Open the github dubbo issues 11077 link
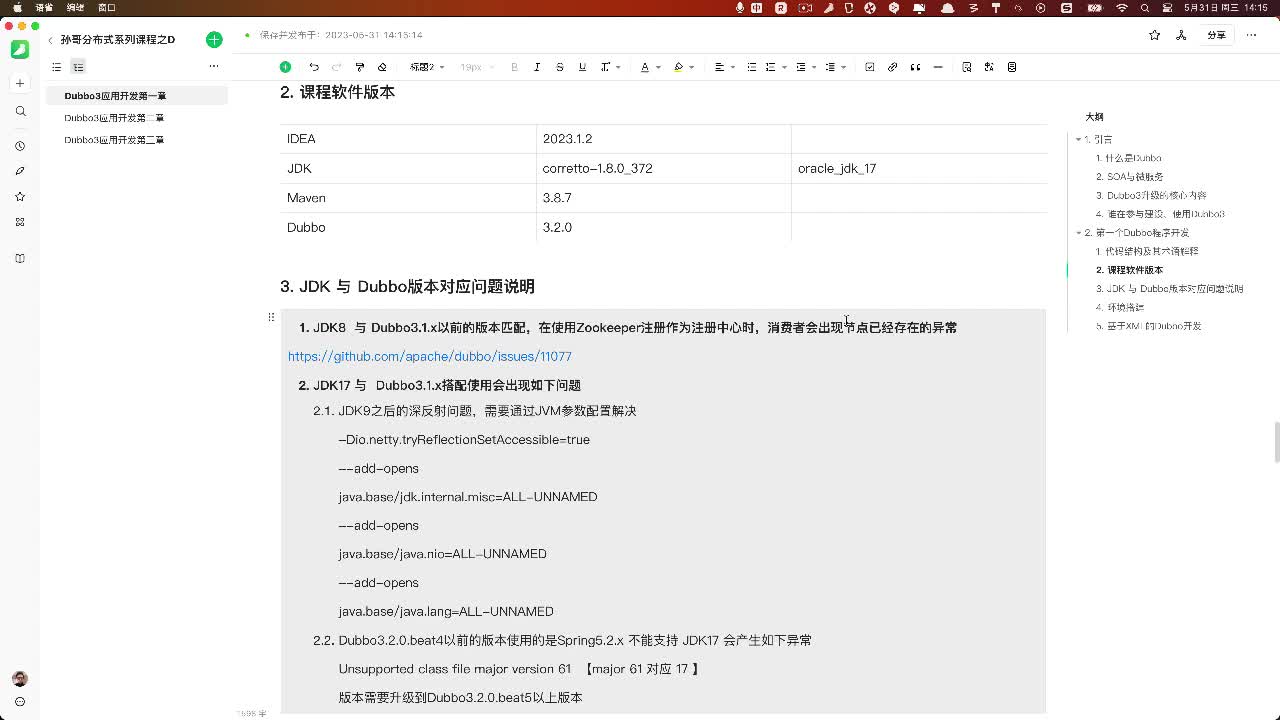This screenshot has width=1280, height=720. tap(430, 356)
